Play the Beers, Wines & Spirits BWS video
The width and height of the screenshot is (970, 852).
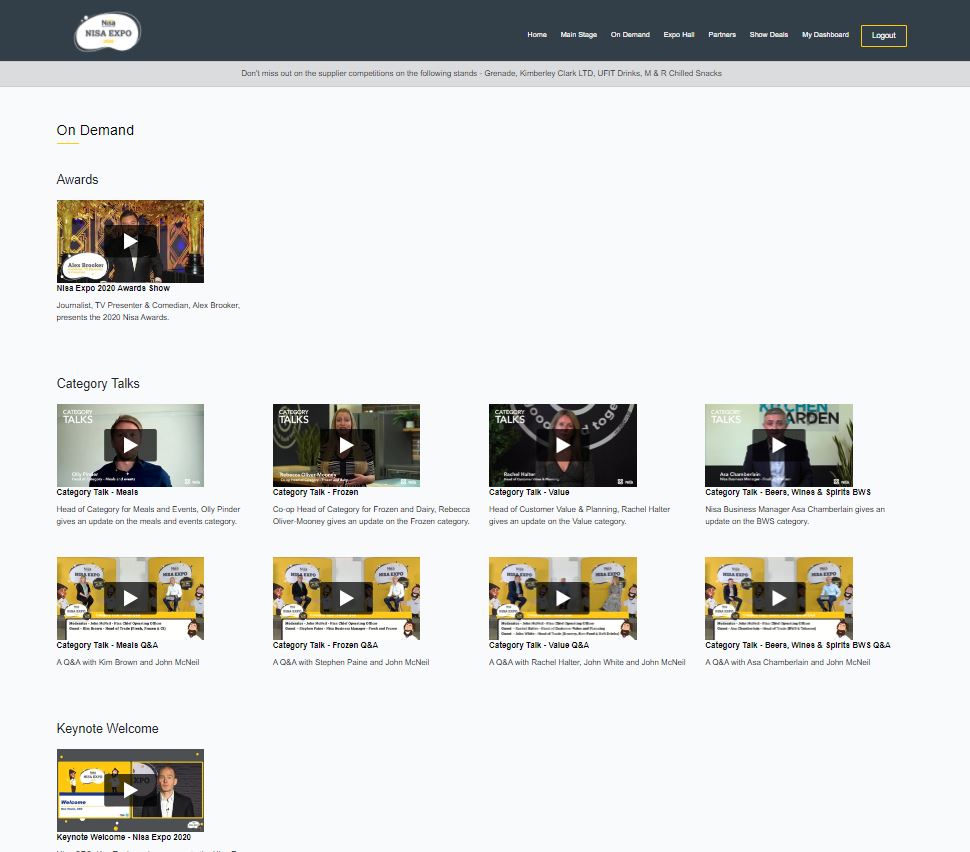coord(778,445)
